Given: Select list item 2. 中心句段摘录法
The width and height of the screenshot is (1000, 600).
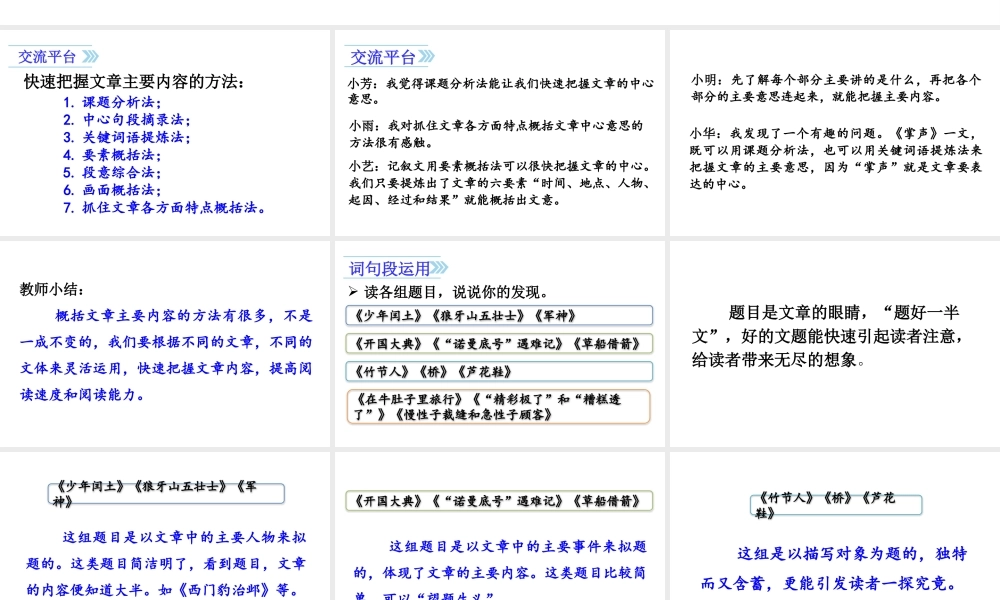Looking at the screenshot, I should 126,120.
